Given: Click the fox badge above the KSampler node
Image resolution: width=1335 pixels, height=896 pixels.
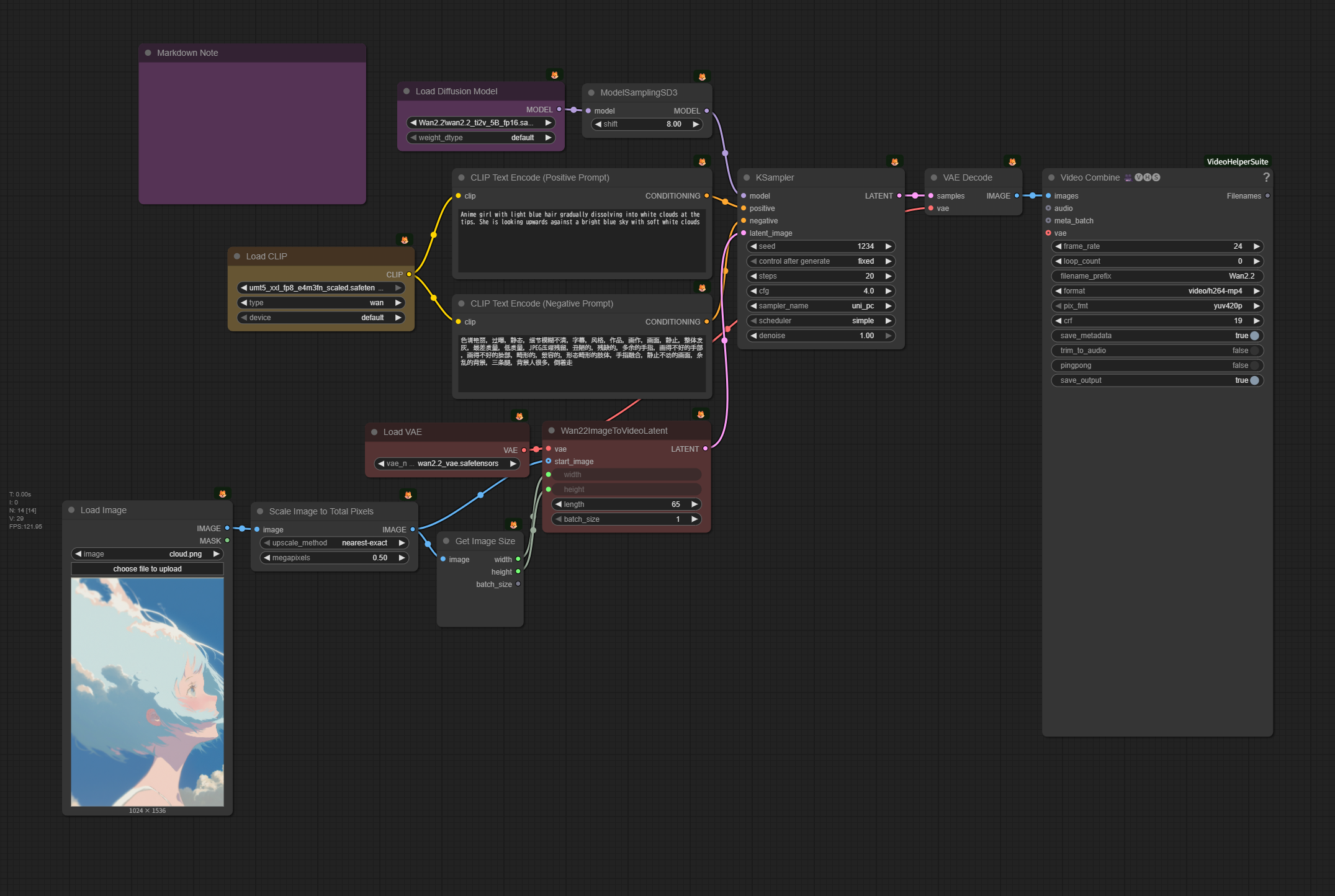Looking at the screenshot, I should (x=894, y=162).
